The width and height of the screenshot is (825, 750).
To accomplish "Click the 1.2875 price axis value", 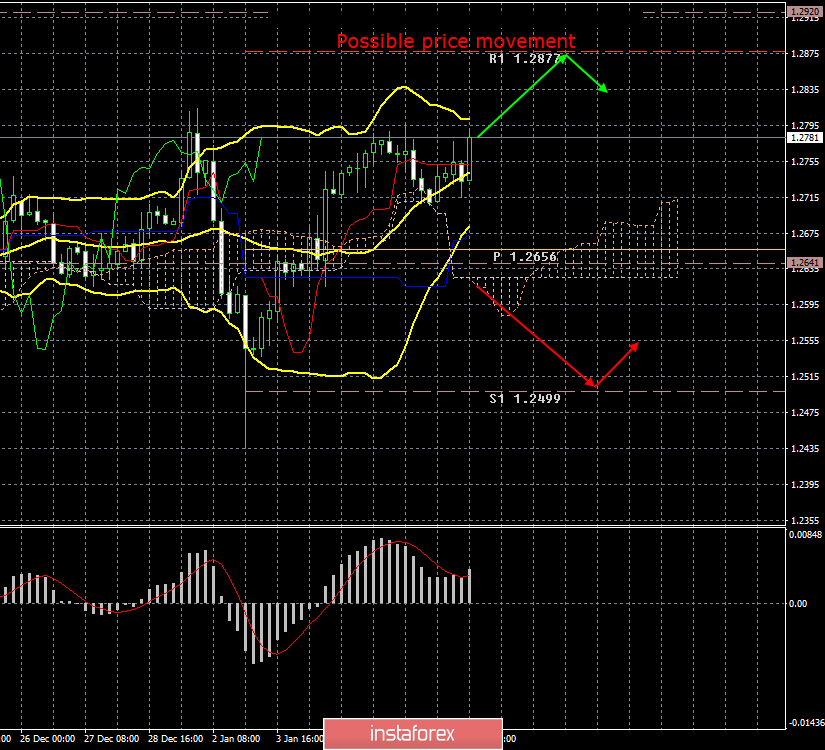I will (x=805, y=54).
